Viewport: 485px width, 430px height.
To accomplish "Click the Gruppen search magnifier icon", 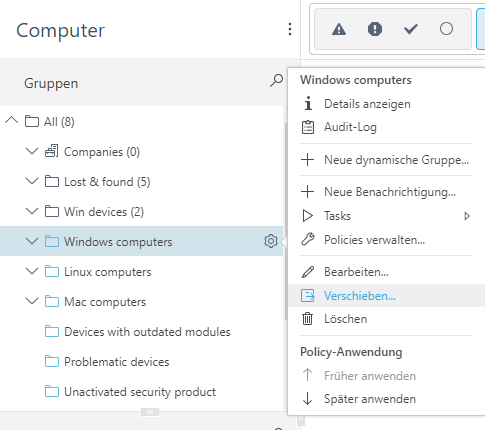I will tap(276, 81).
